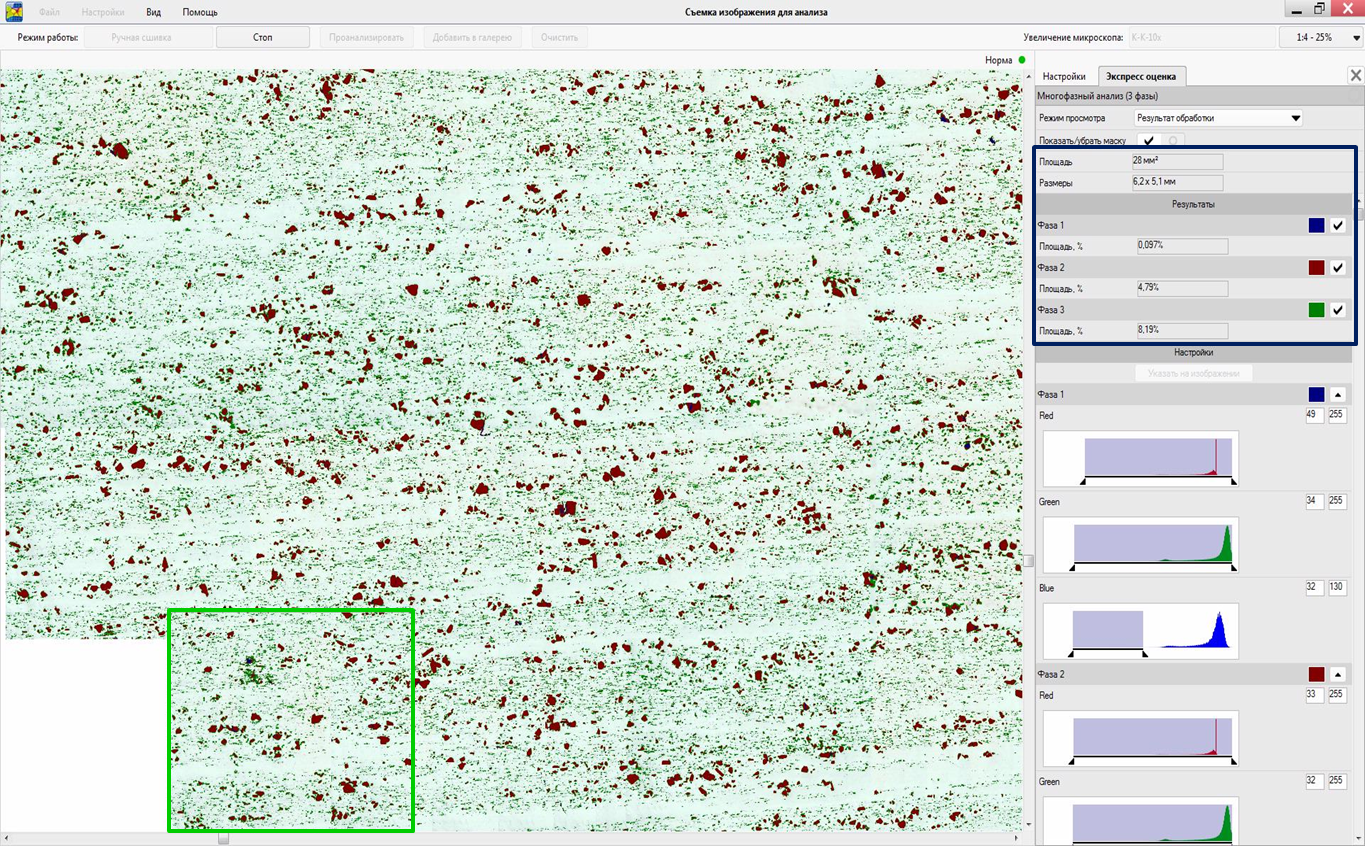
Task: Click the application logo icon in title bar
Action: pyautogui.click(x=14, y=12)
